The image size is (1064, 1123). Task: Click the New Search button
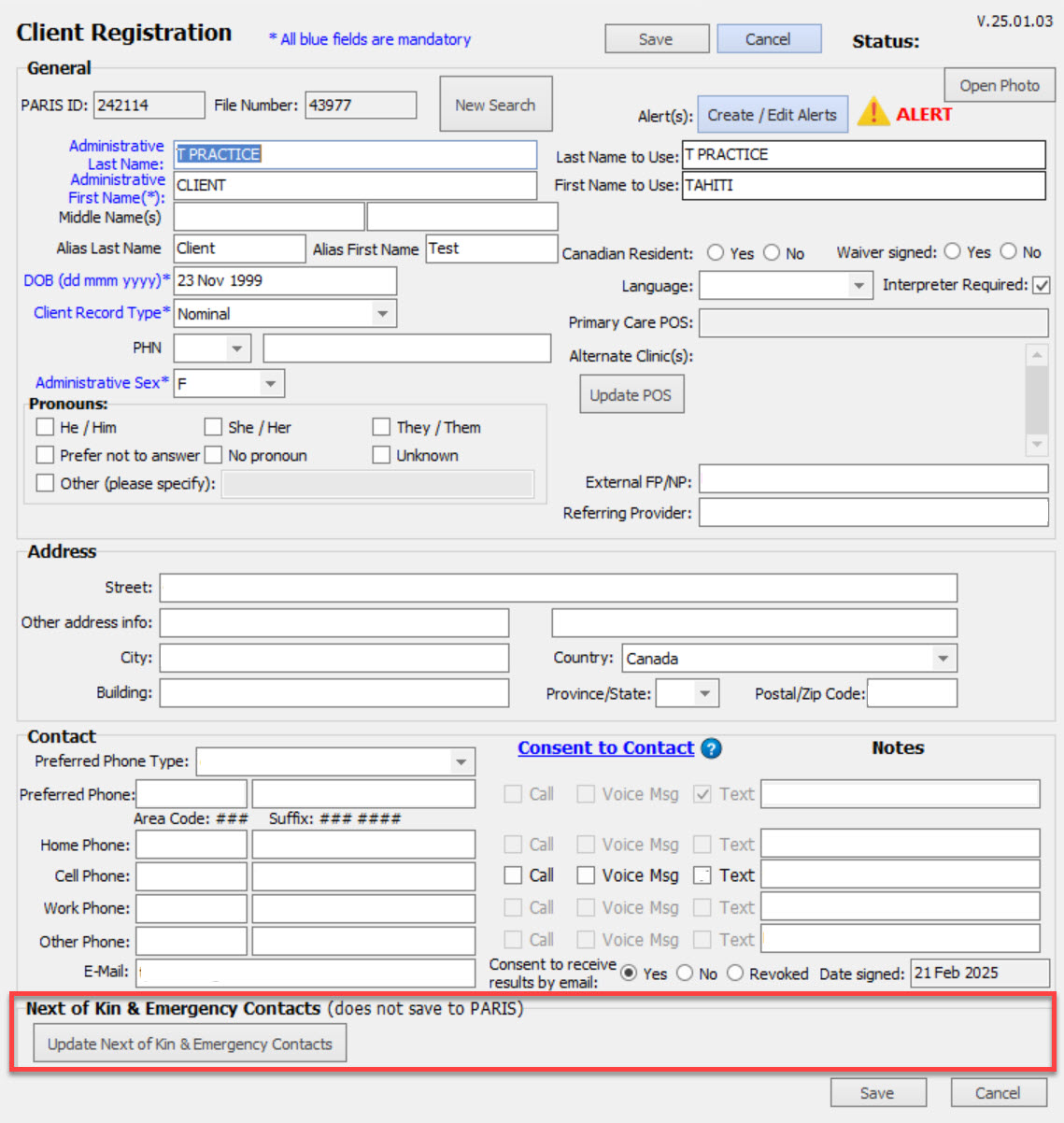[x=495, y=103]
